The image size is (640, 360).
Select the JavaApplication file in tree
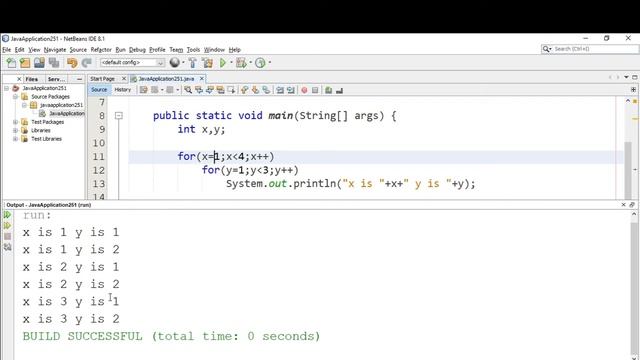(x=67, y=113)
